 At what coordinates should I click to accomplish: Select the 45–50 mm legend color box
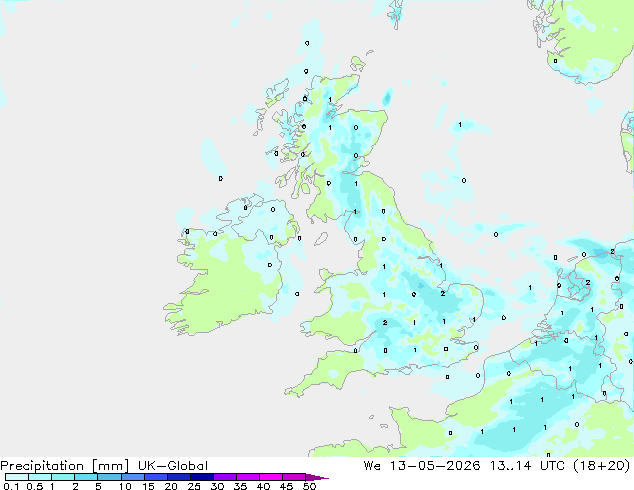(294, 477)
